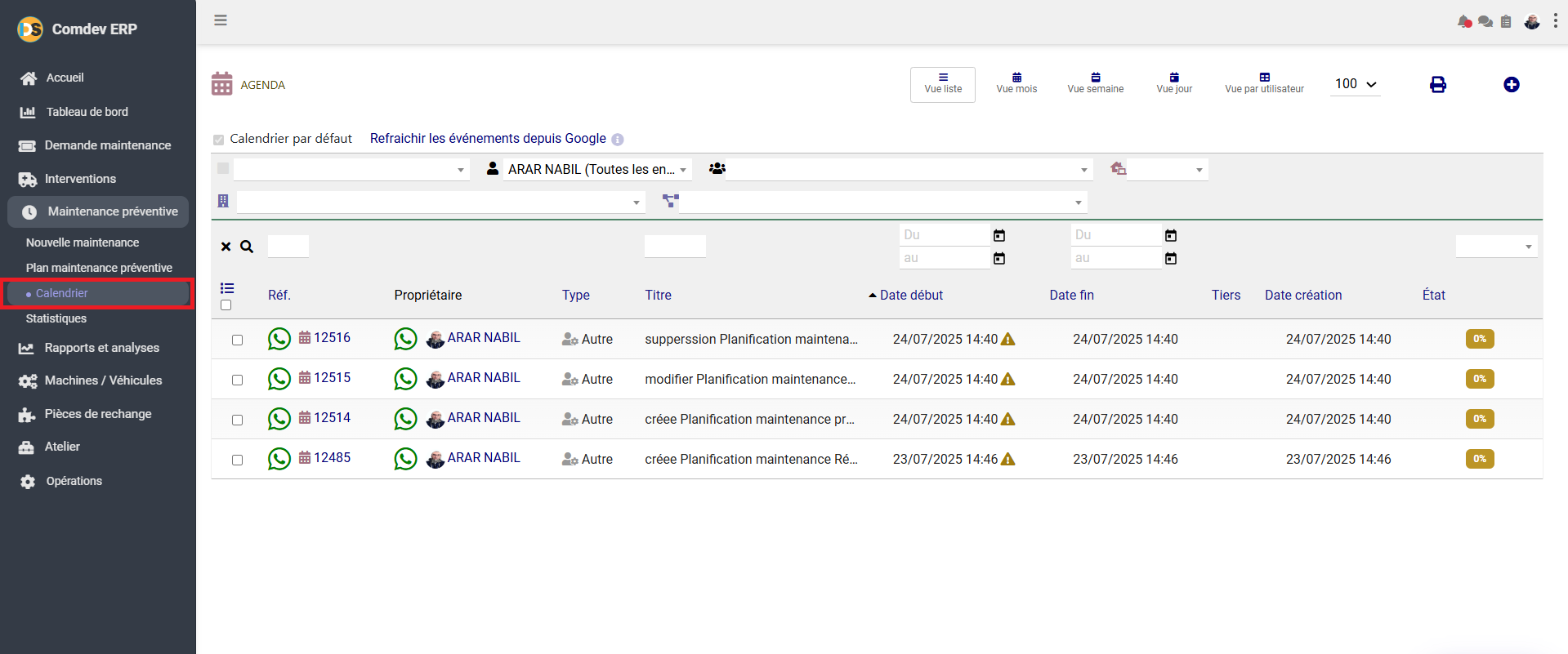Click the hamburger menu icon
Screen dimensions: 1568x654
221,20
